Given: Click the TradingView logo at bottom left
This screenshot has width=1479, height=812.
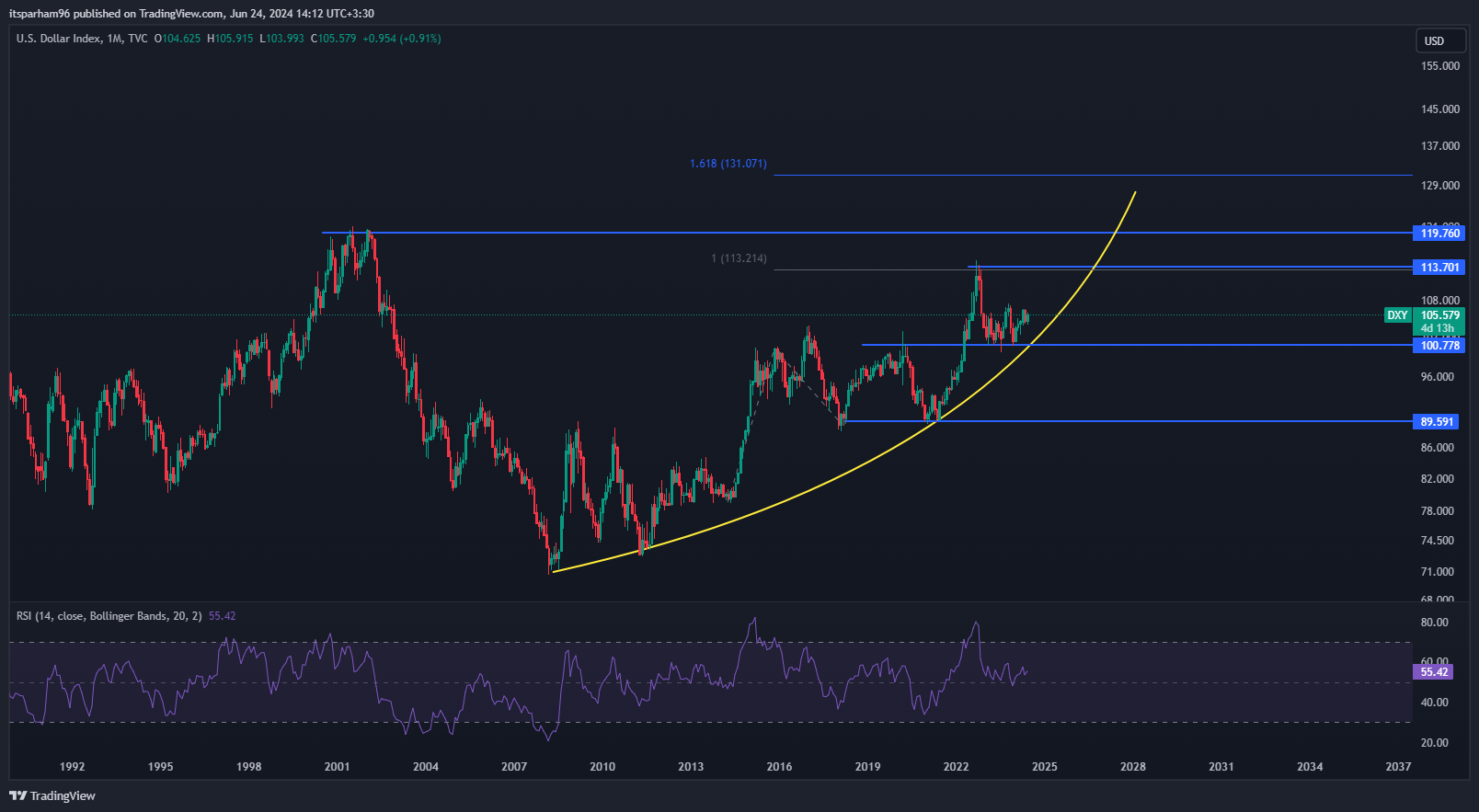Looking at the screenshot, I should pos(52,795).
